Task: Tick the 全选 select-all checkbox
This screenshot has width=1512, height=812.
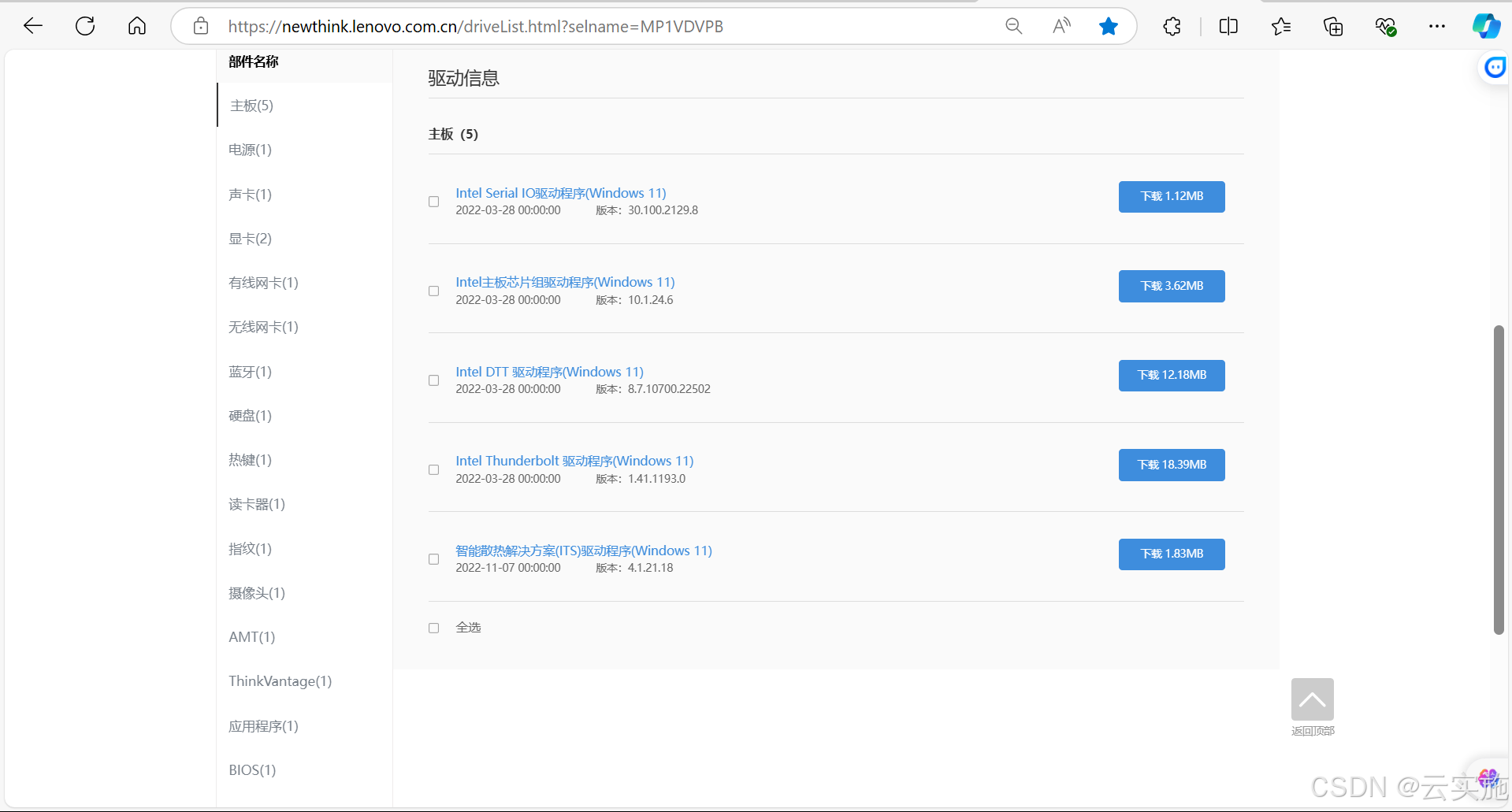Action: [x=433, y=628]
